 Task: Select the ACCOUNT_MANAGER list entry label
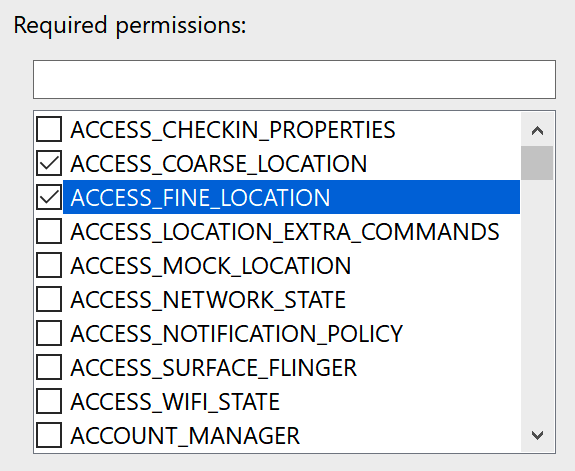coord(185,435)
